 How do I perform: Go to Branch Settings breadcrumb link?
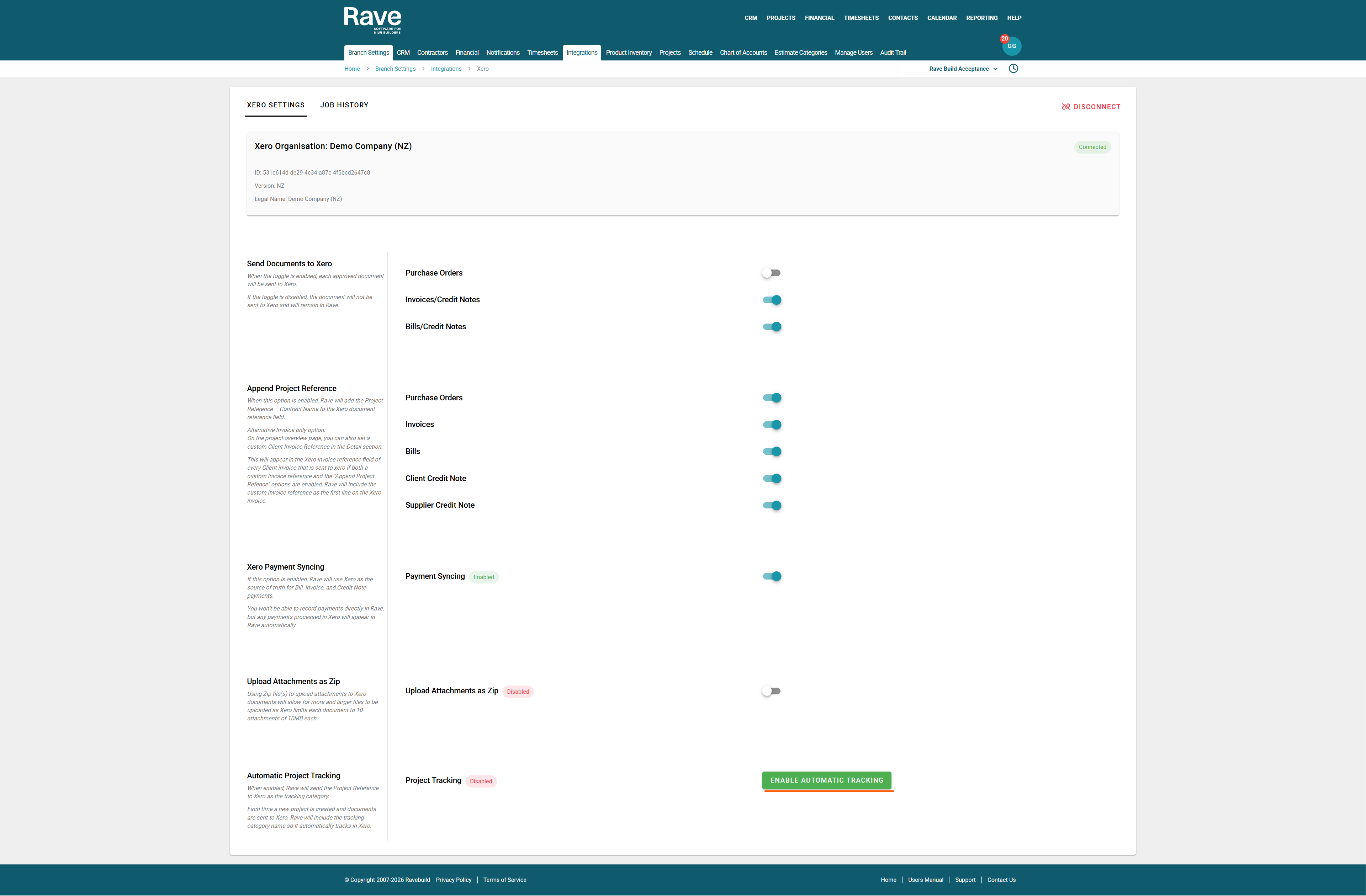coord(395,69)
